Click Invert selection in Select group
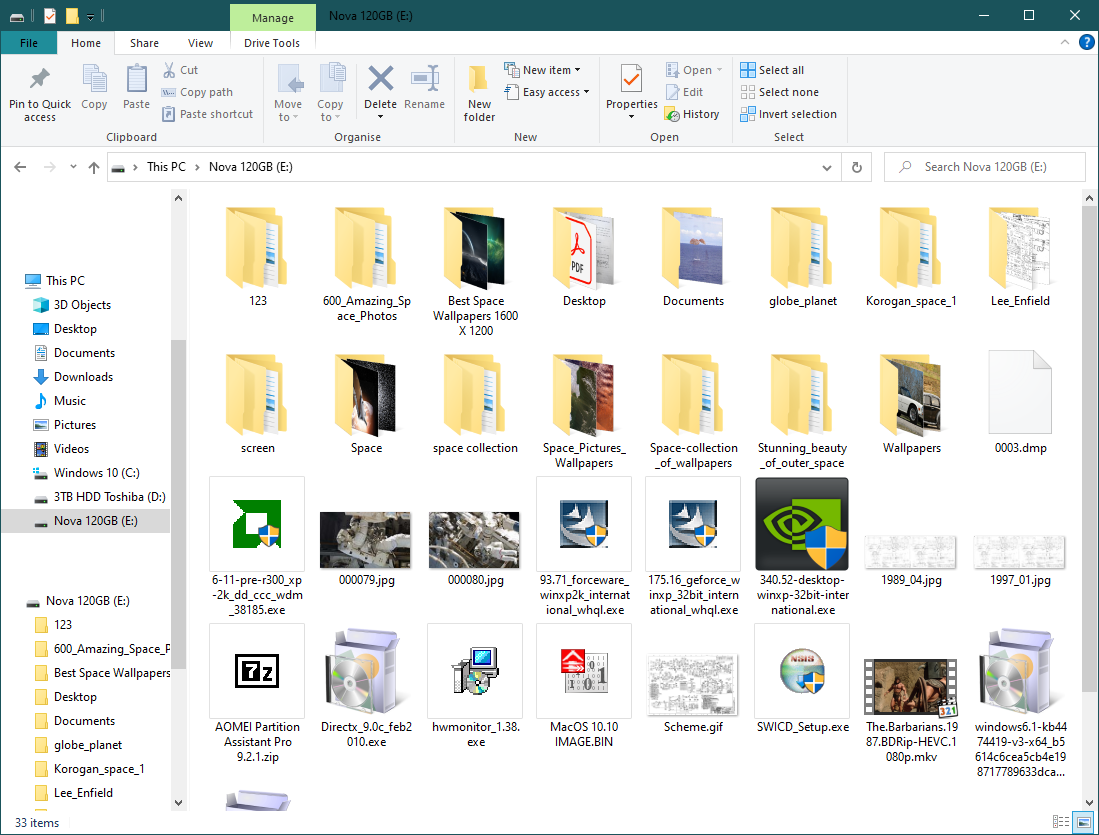The height and width of the screenshot is (835, 1099). [x=788, y=114]
